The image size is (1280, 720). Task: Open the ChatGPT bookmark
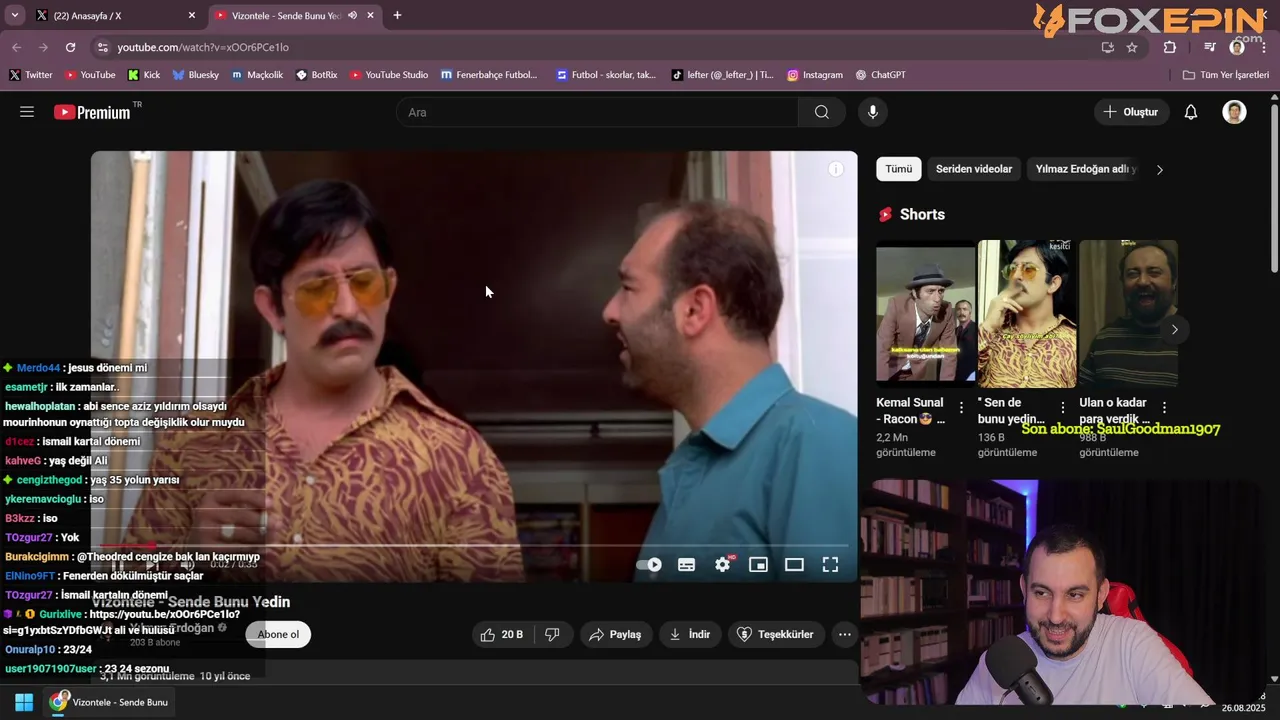click(x=880, y=75)
